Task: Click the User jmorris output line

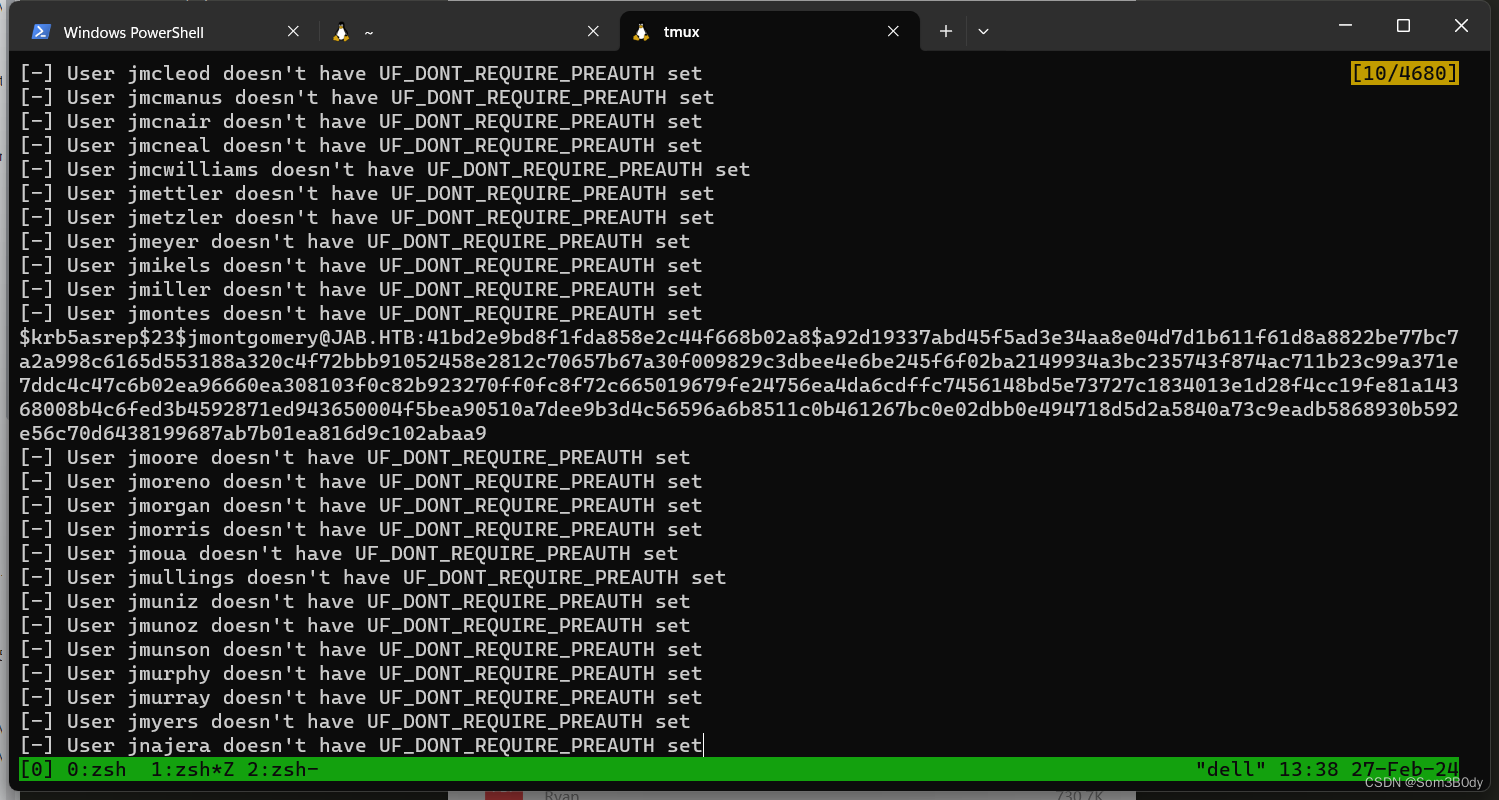Action: coord(361,529)
